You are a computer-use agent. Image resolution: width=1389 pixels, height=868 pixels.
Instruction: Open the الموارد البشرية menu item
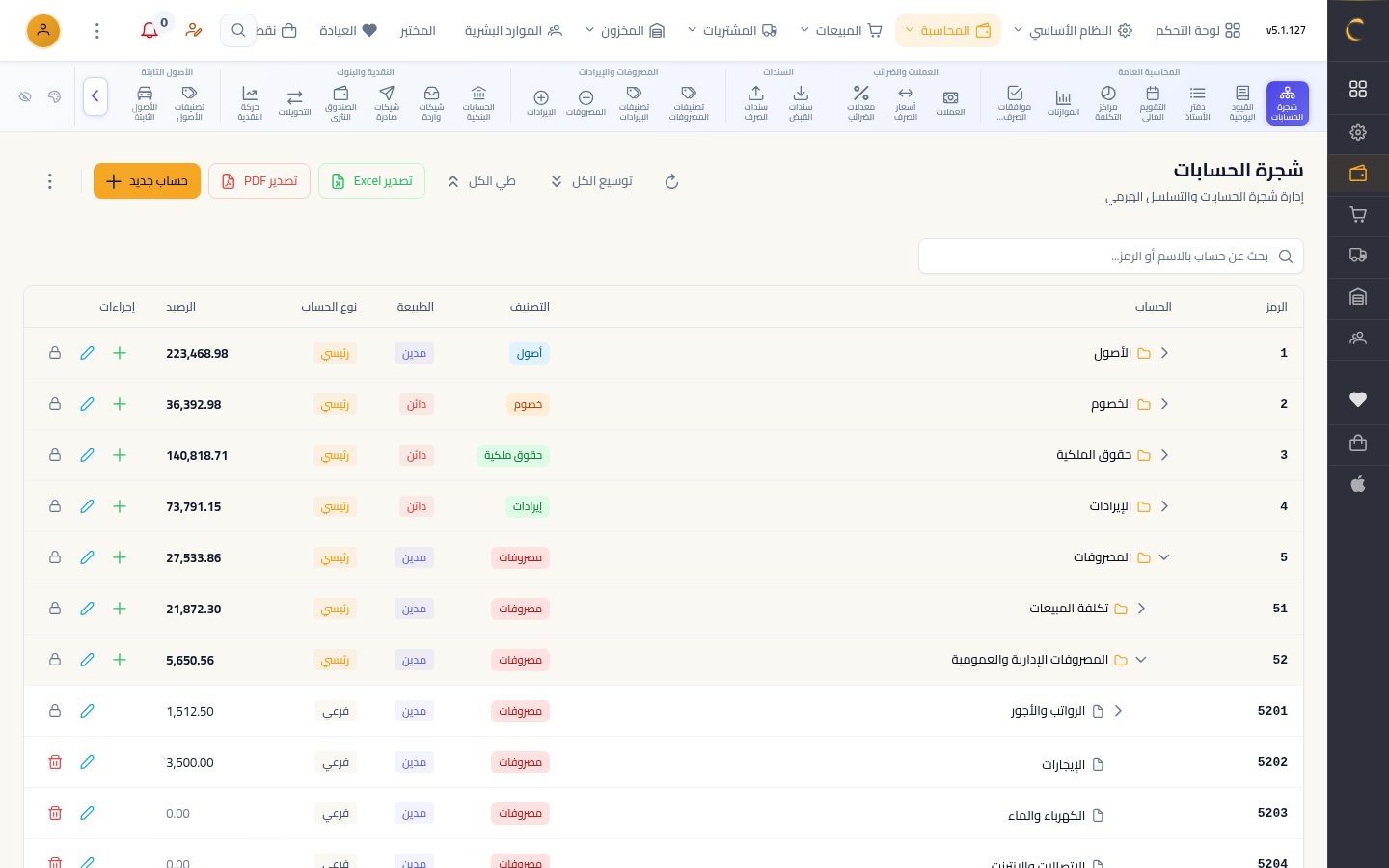coord(513,31)
